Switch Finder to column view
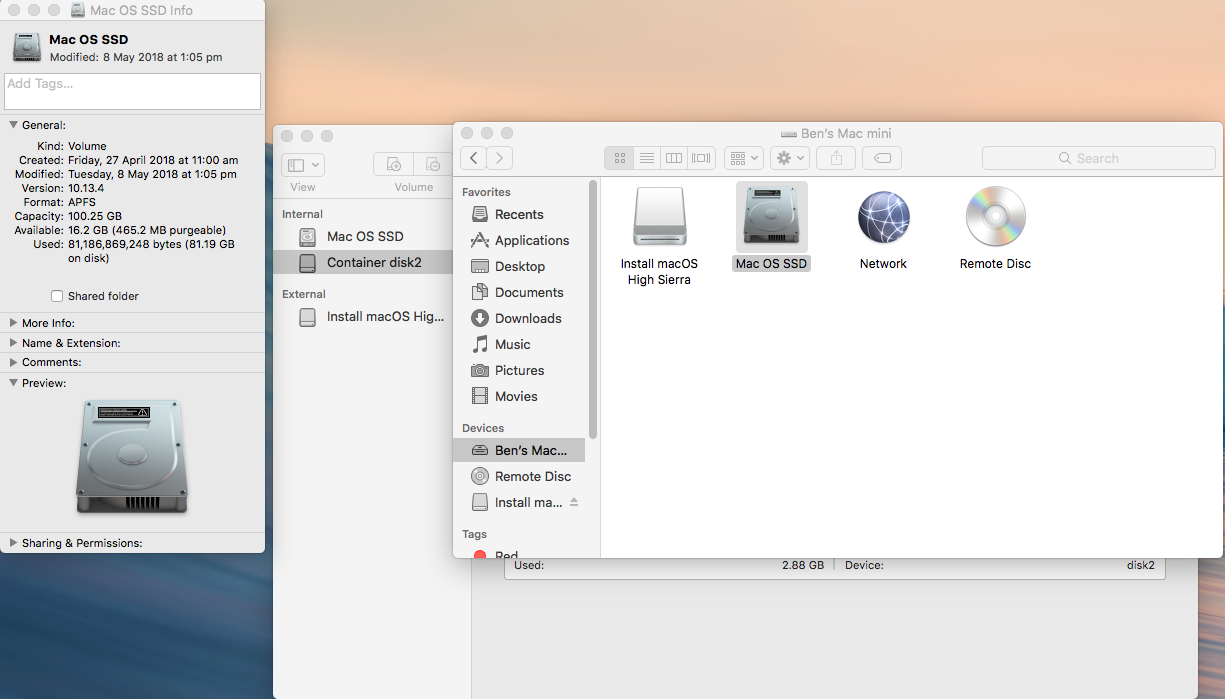This screenshot has width=1225, height=699. pos(674,158)
